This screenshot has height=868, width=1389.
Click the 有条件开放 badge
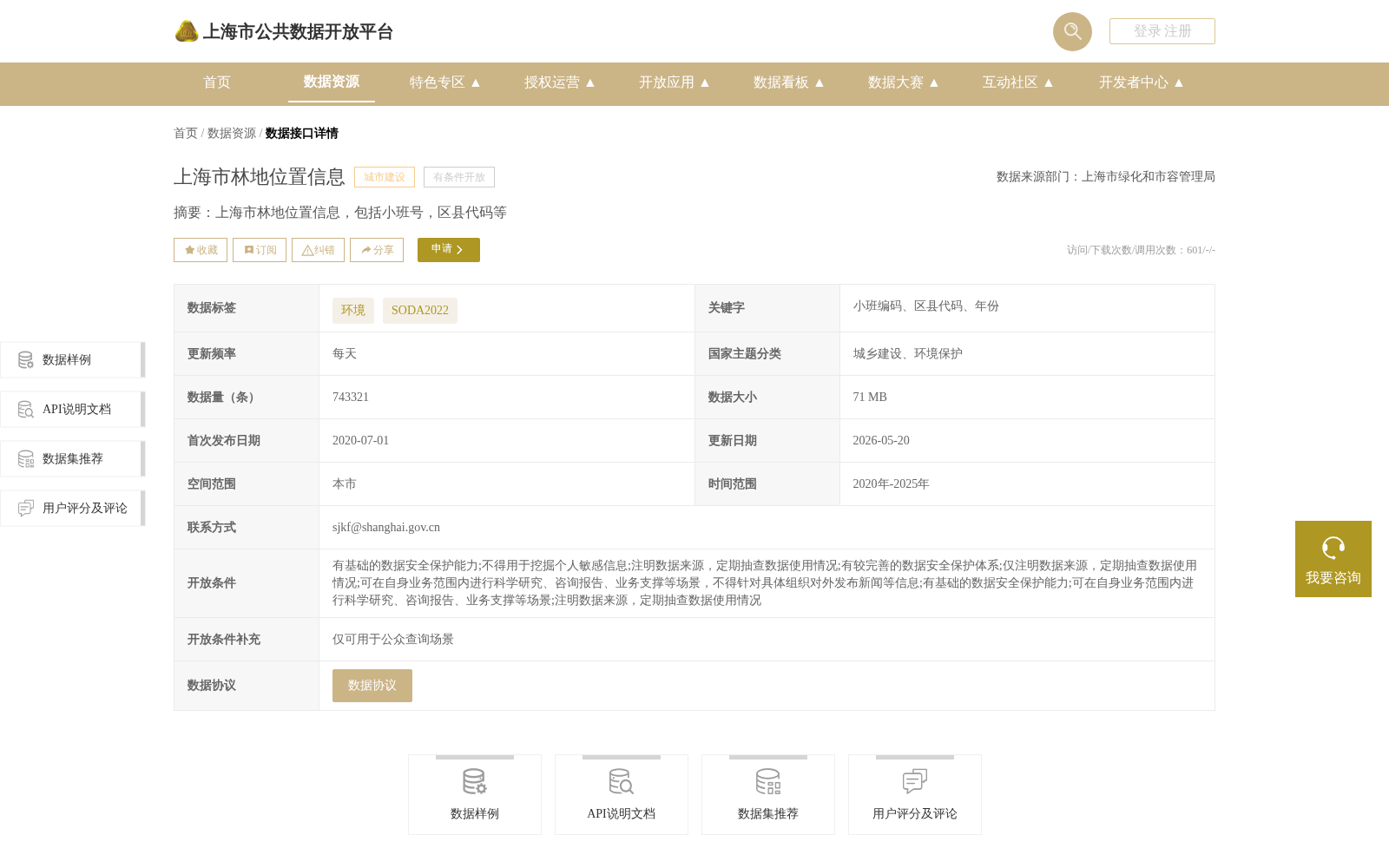tap(459, 177)
